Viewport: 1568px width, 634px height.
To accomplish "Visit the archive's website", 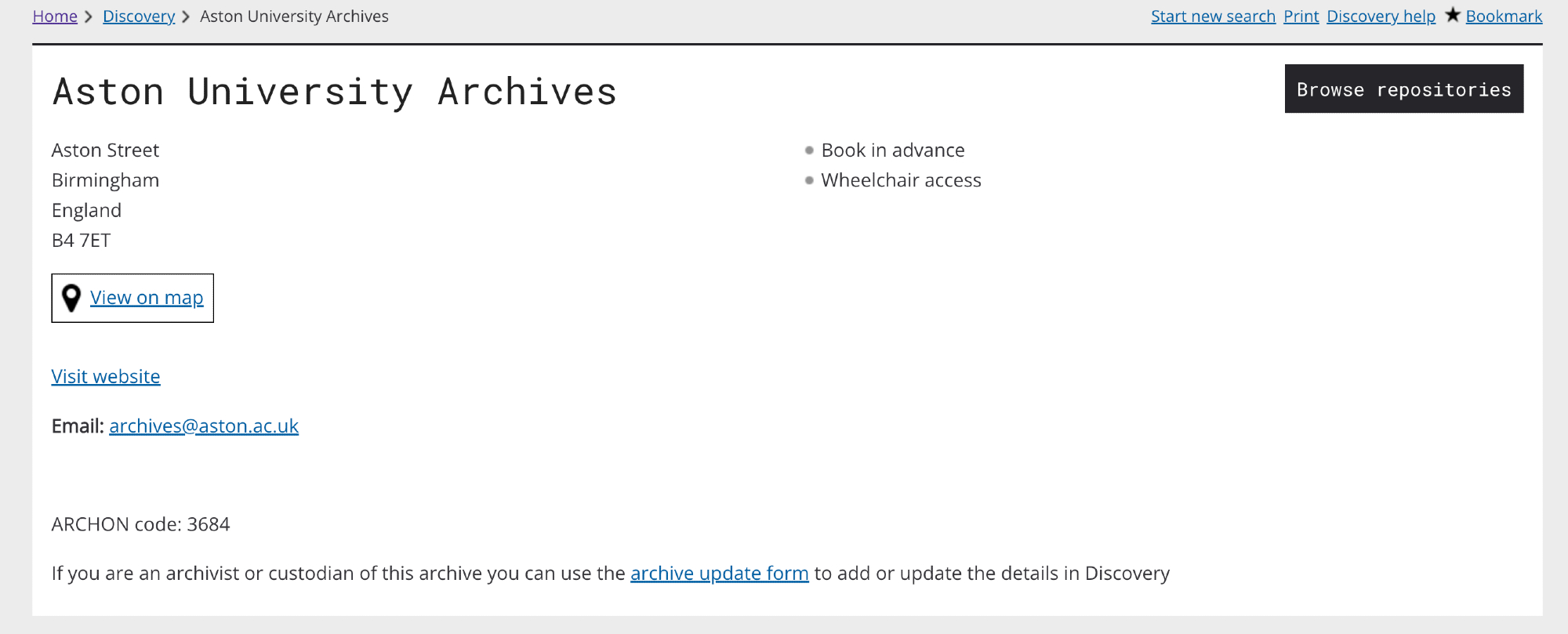I will point(106,377).
